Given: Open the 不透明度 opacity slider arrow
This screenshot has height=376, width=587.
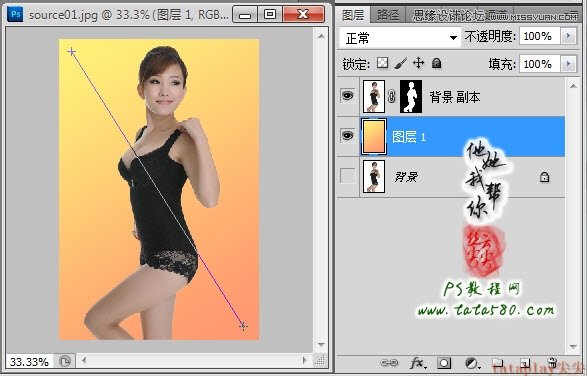Looking at the screenshot, I should tap(569, 36).
